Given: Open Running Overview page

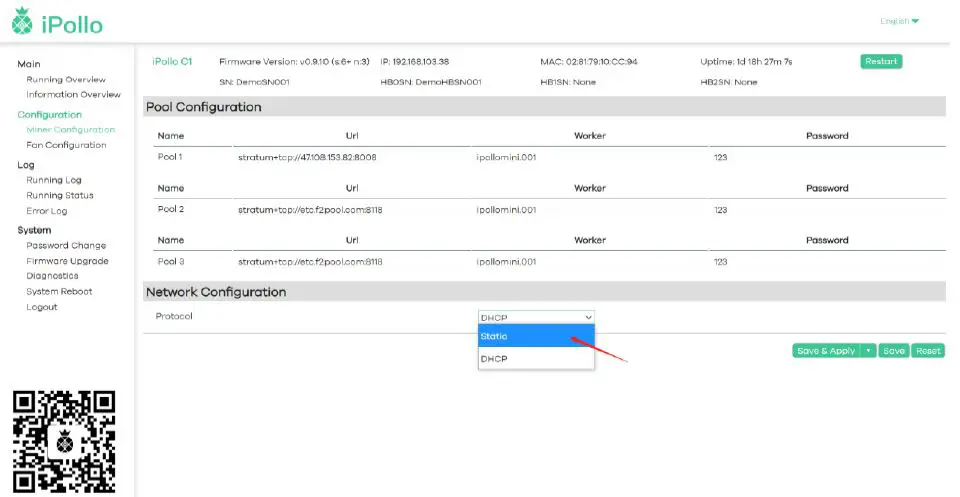Looking at the screenshot, I should click(66, 79).
